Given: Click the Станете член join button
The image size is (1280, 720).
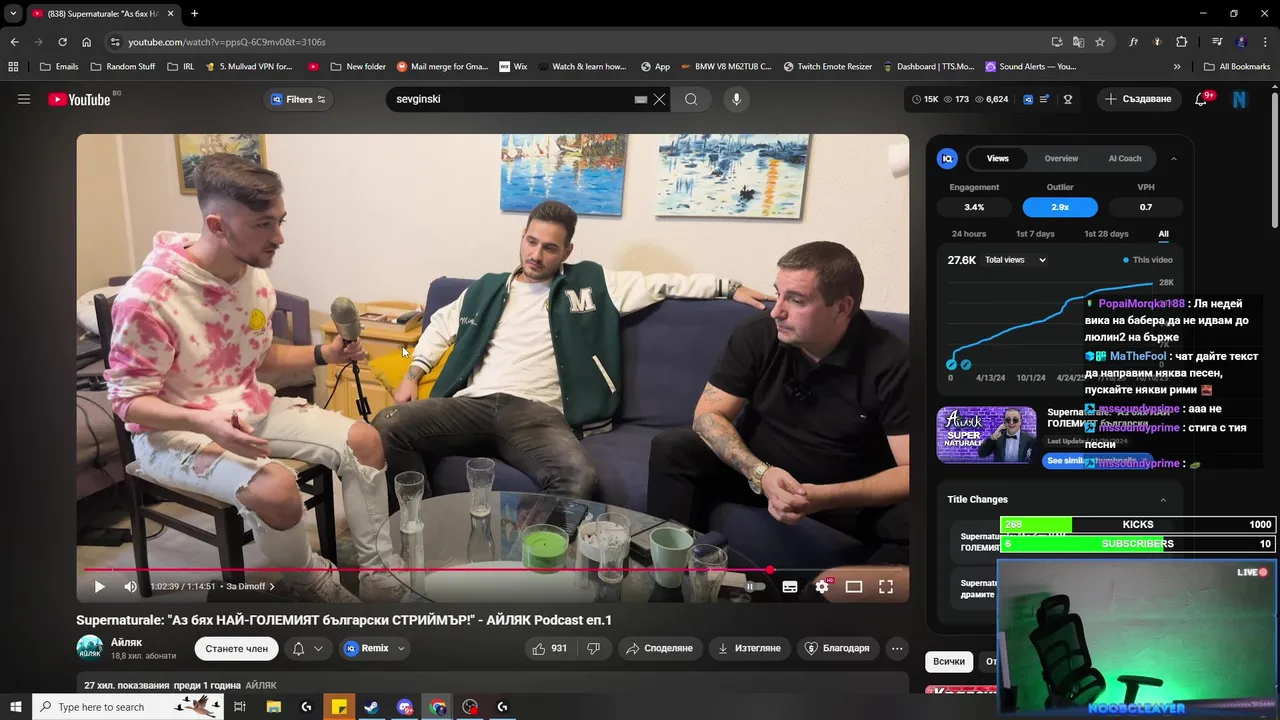Looking at the screenshot, I should click(x=236, y=648).
